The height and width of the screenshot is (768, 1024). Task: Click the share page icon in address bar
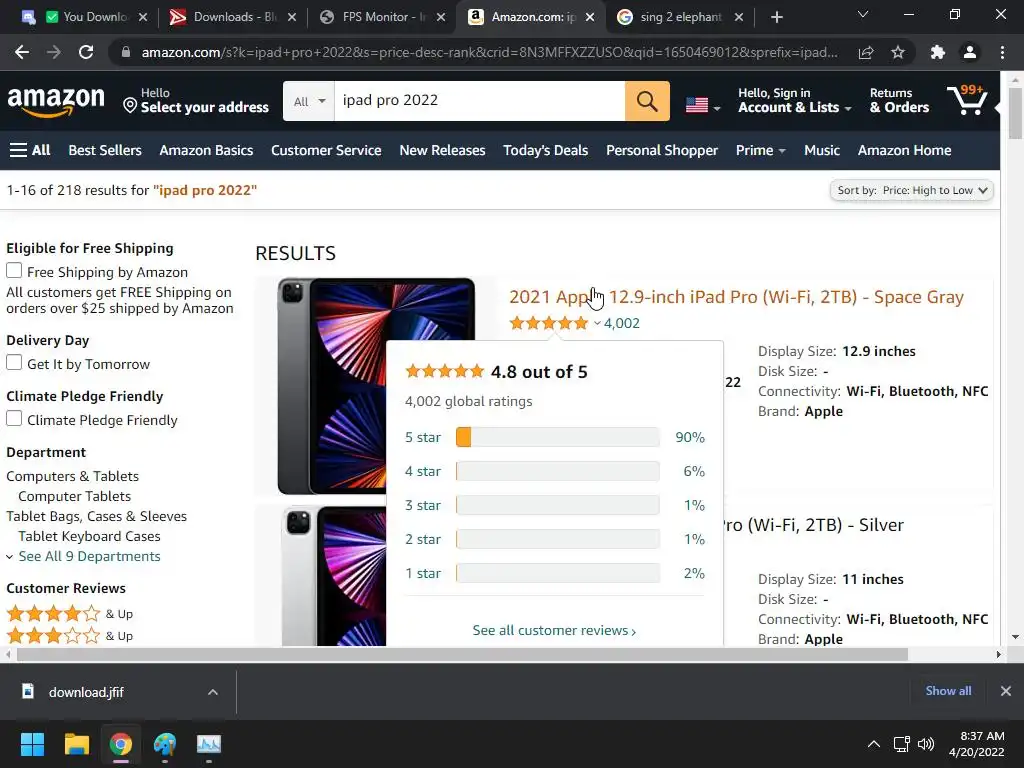(866, 52)
